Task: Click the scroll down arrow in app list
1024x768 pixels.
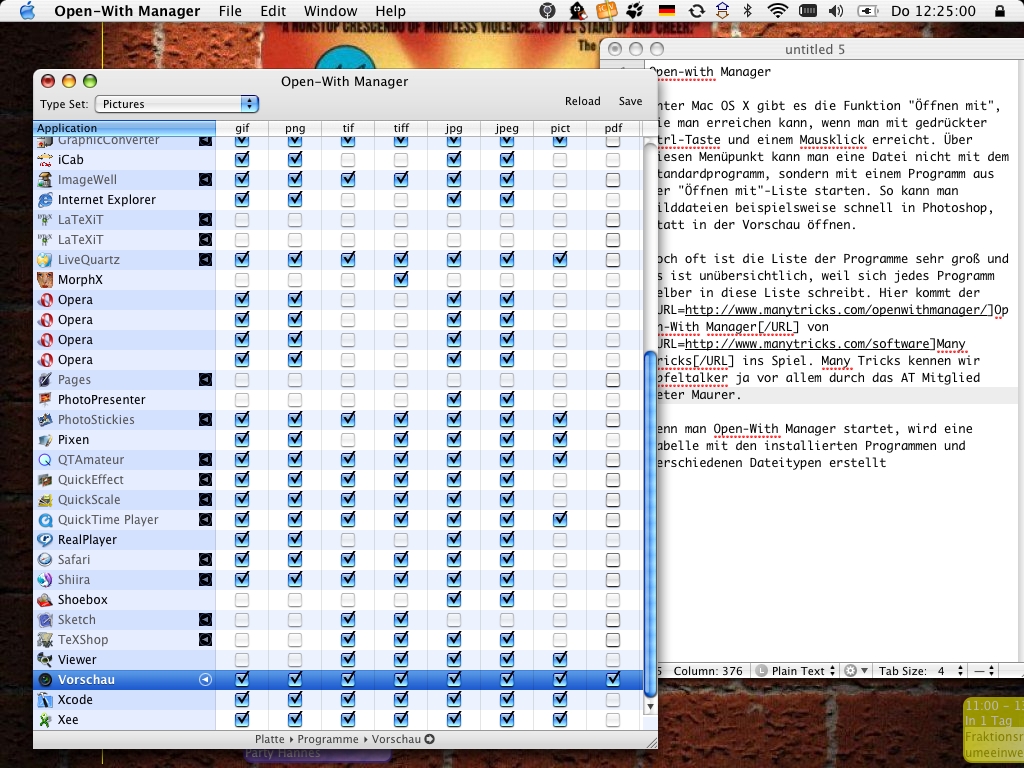Action: click(650, 707)
